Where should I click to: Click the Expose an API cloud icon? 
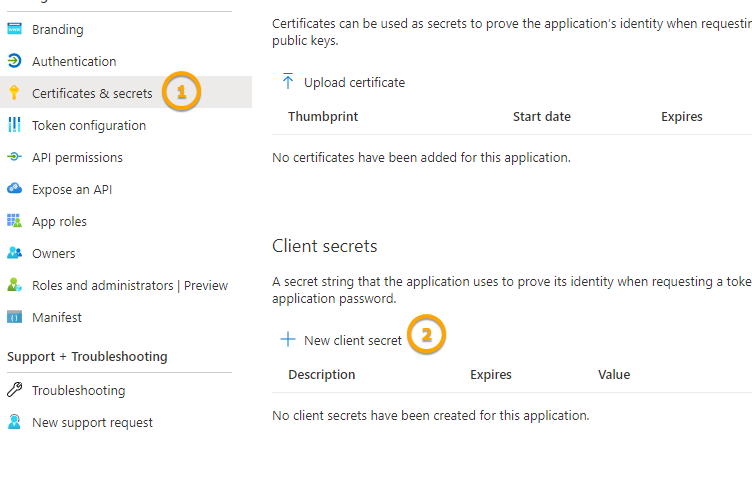[x=14, y=190]
